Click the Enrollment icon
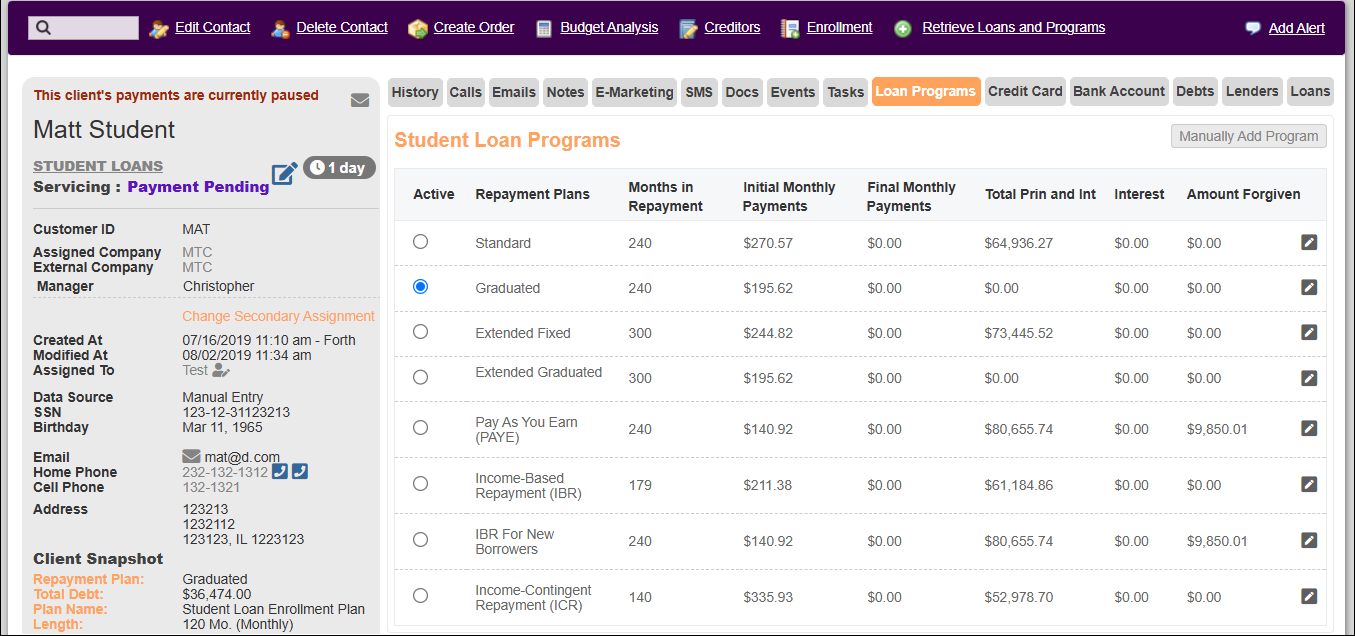Image resolution: width=1355 pixels, height=636 pixels. [x=790, y=29]
